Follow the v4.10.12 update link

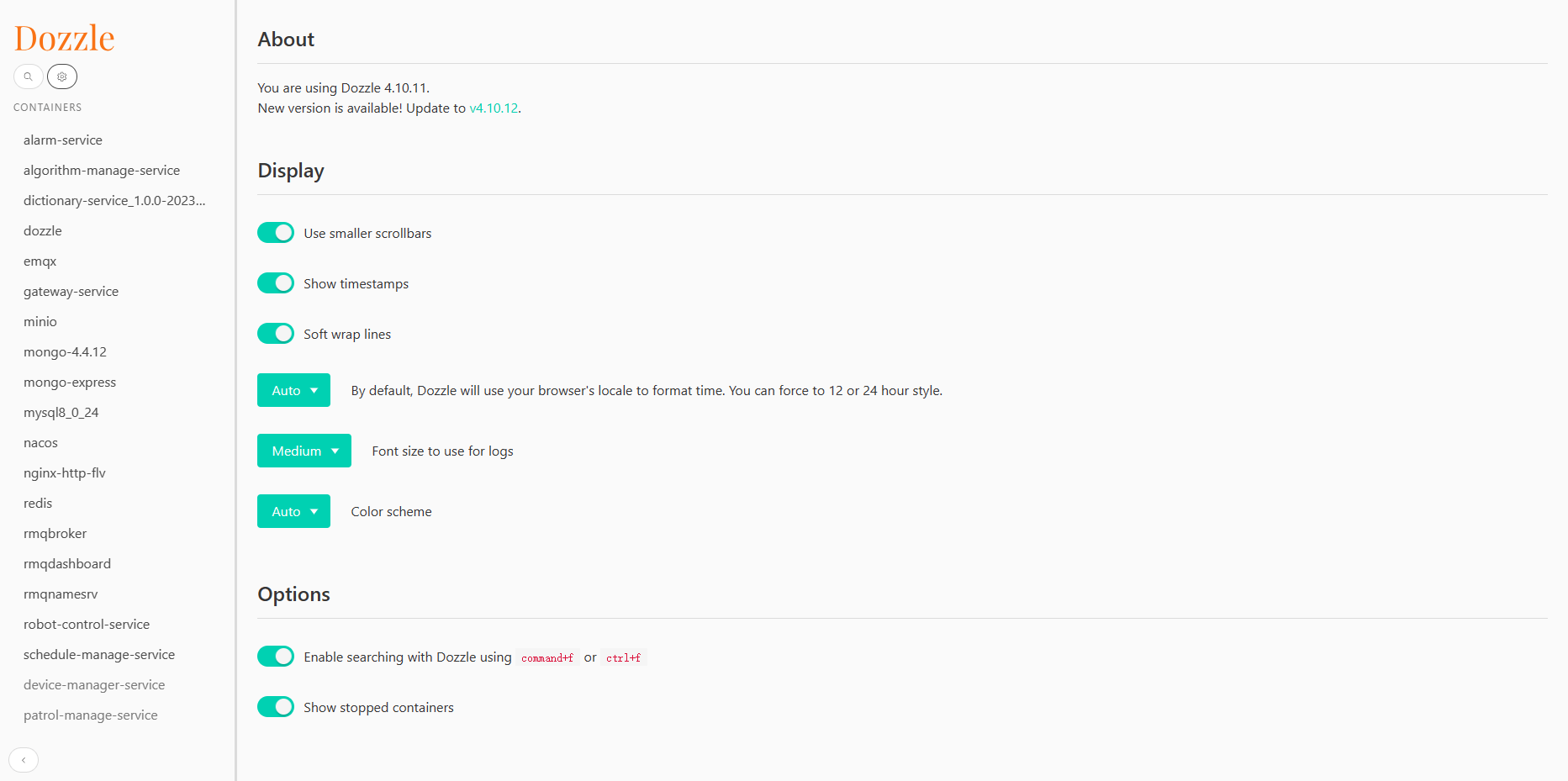pyautogui.click(x=494, y=108)
